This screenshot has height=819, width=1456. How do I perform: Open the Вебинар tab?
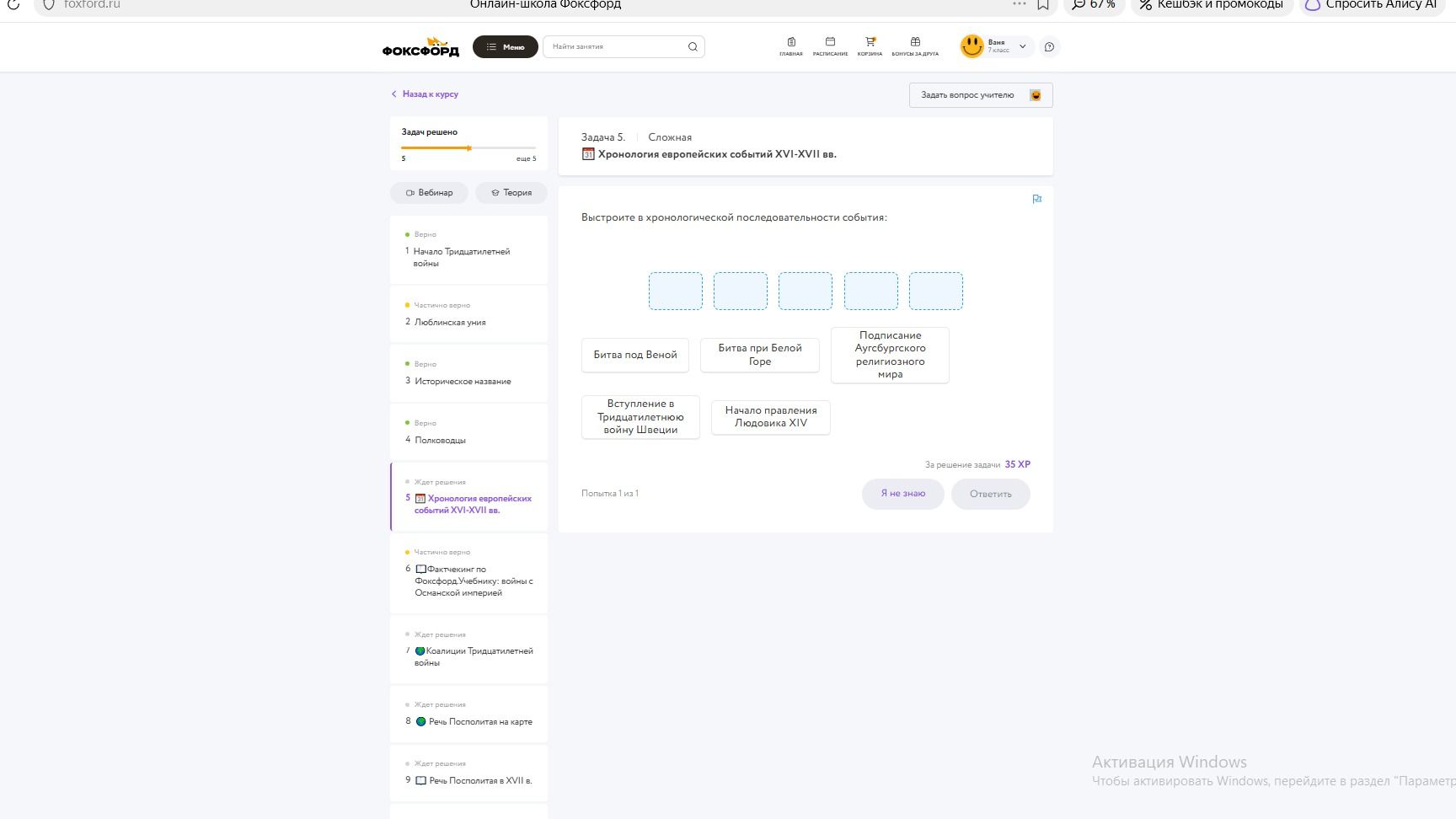(430, 193)
